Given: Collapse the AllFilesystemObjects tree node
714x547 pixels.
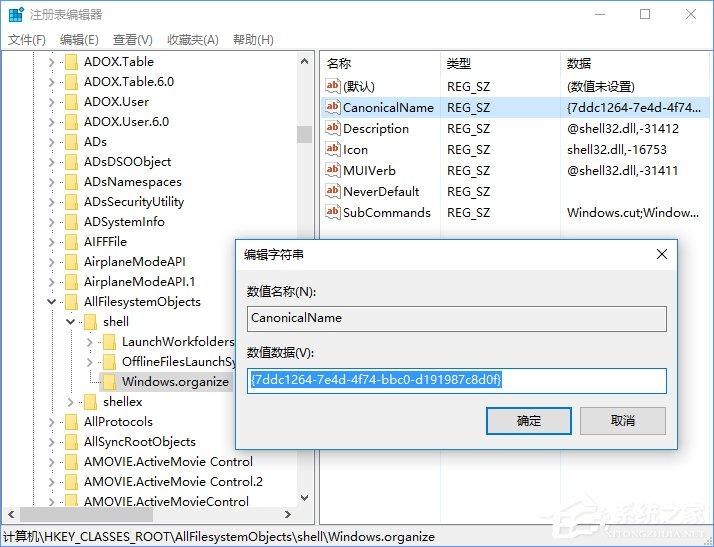Looking at the screenshot, I should tap(51, 301).
